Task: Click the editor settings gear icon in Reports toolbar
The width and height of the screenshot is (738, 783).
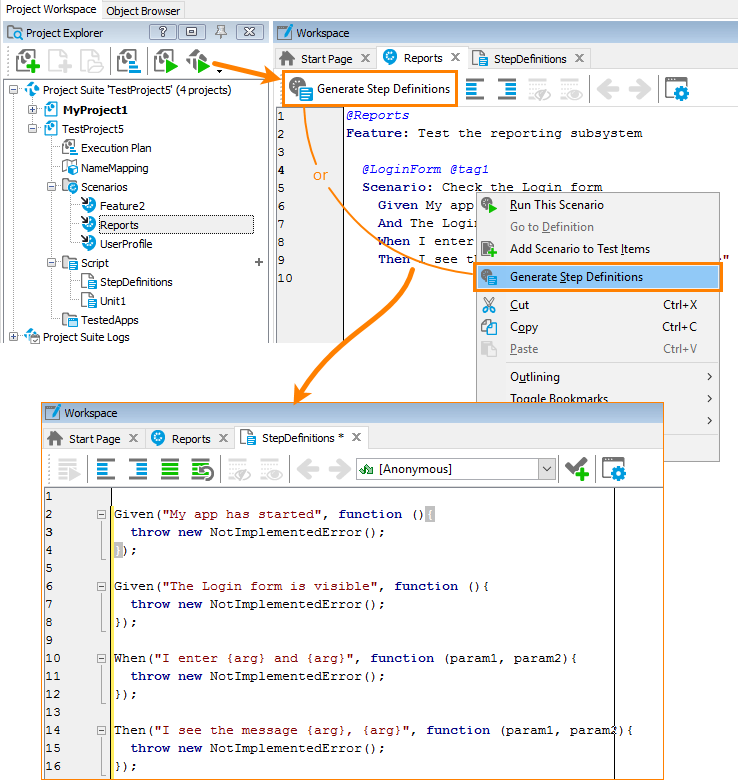Action: point(679,90)
